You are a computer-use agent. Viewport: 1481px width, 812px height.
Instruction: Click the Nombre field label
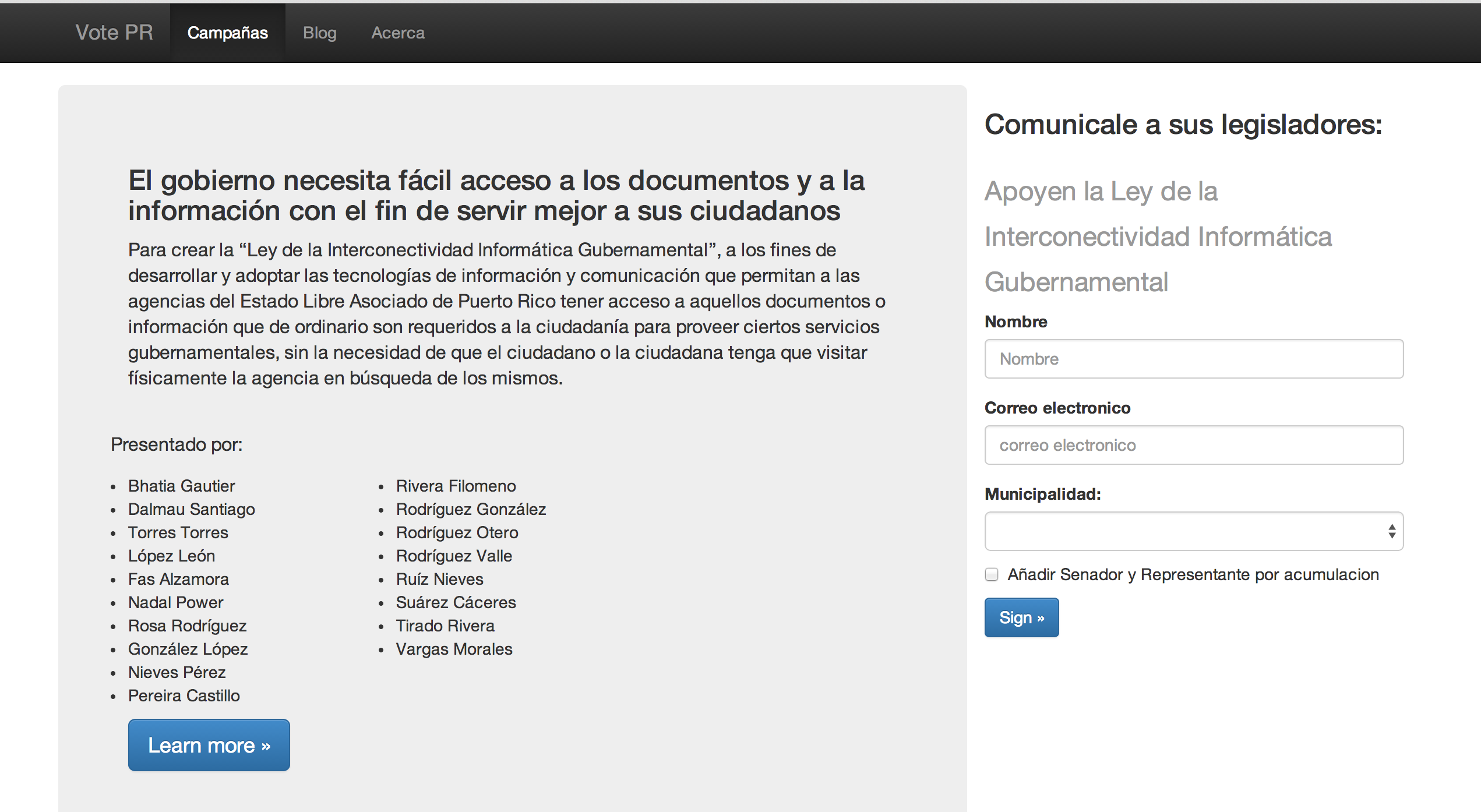(1015, 322)
